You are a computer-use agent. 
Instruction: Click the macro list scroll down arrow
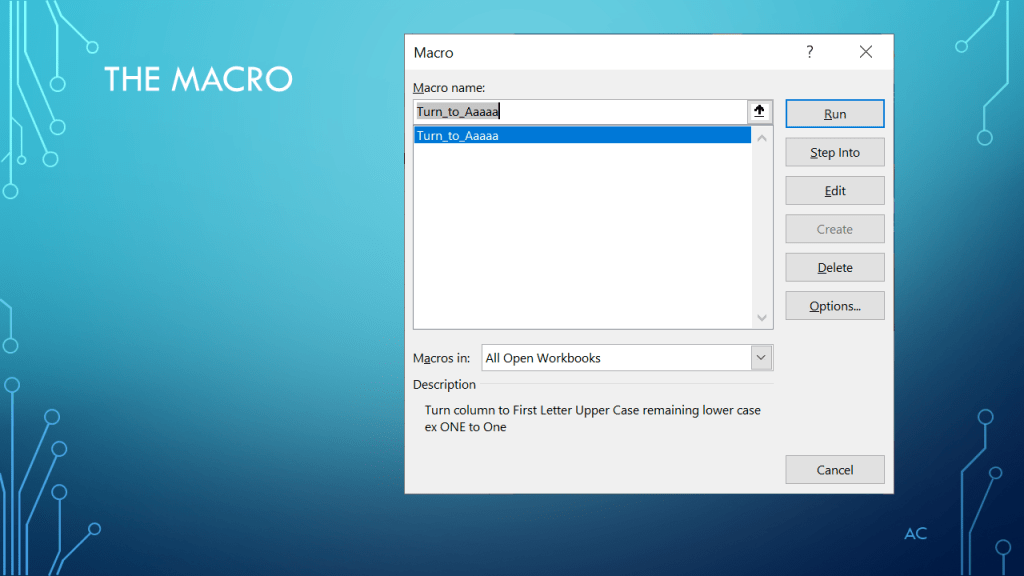(x=762, y=318)
